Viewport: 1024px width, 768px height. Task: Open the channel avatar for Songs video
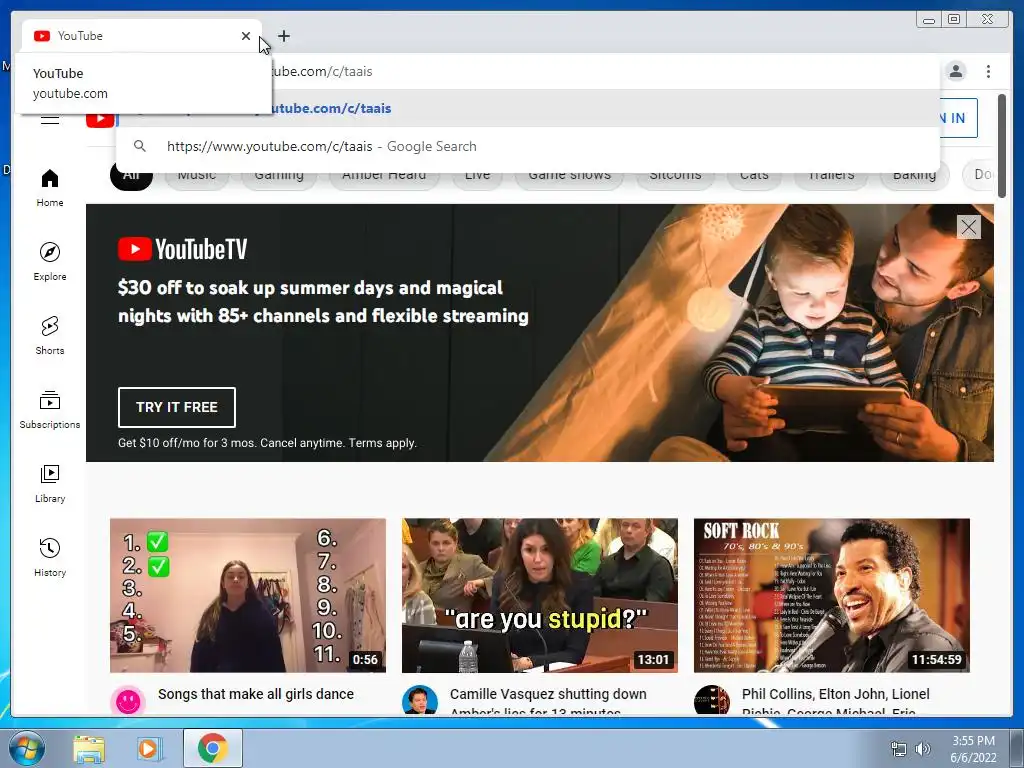click(128, 701)
